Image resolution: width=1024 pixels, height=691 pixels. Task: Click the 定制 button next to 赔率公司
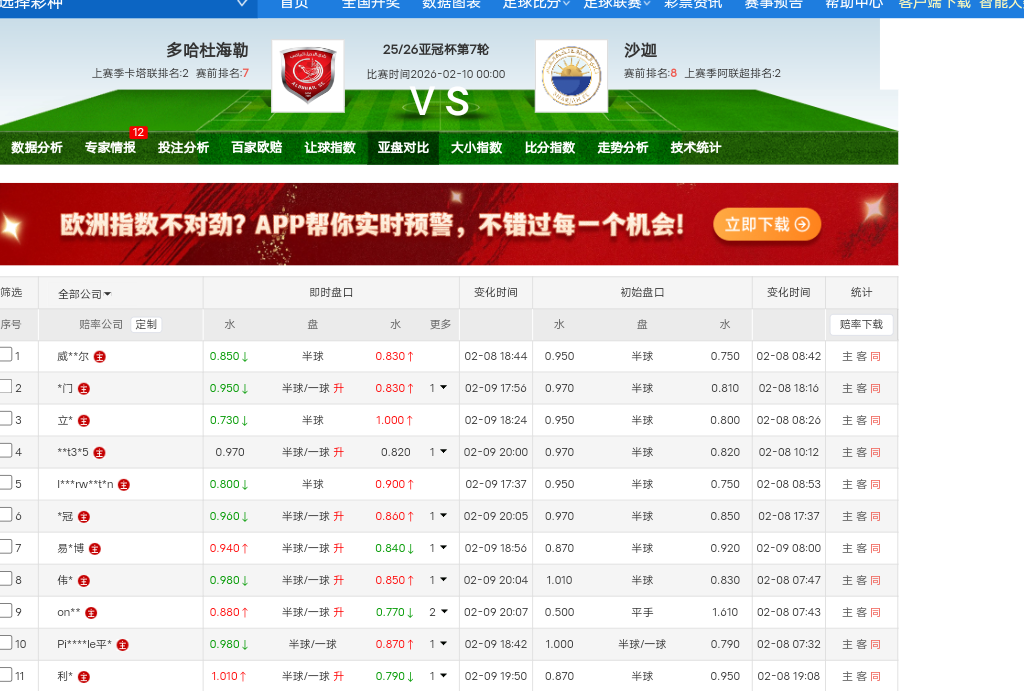[146, 324]
